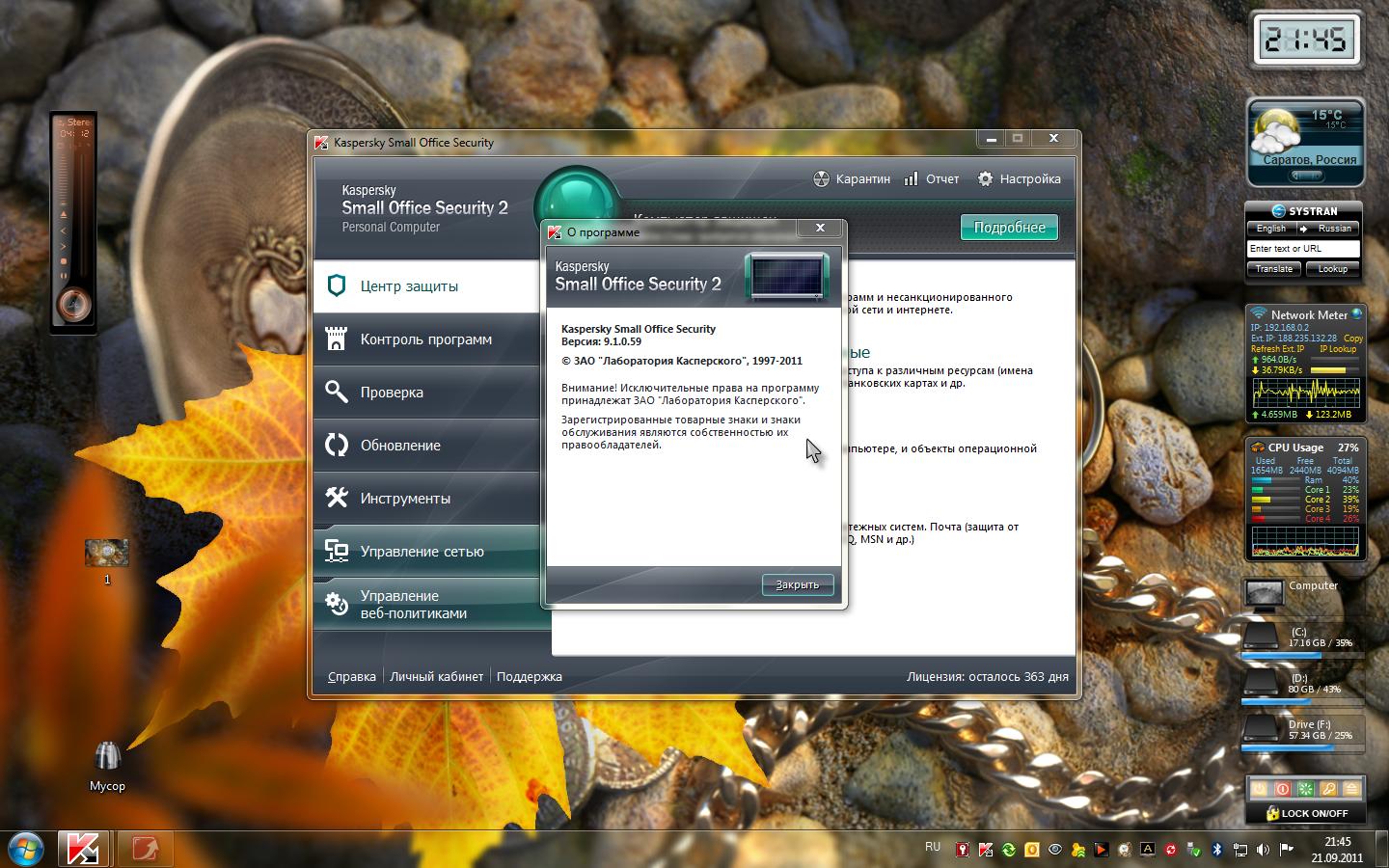The height and width of the screenshot is (868, 1389).
Task: Click IP Lookup in Network Meter
Action: coord(1338,349)
